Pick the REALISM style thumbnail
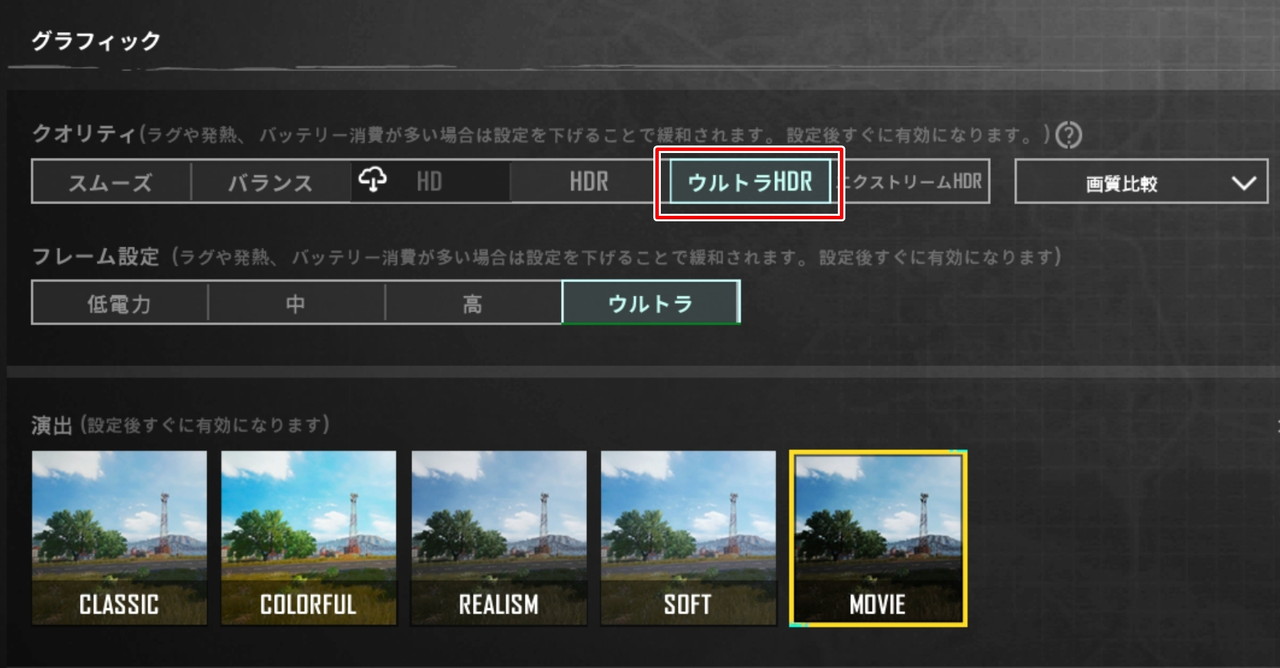 pyautogui.click(x=498, y=538)
